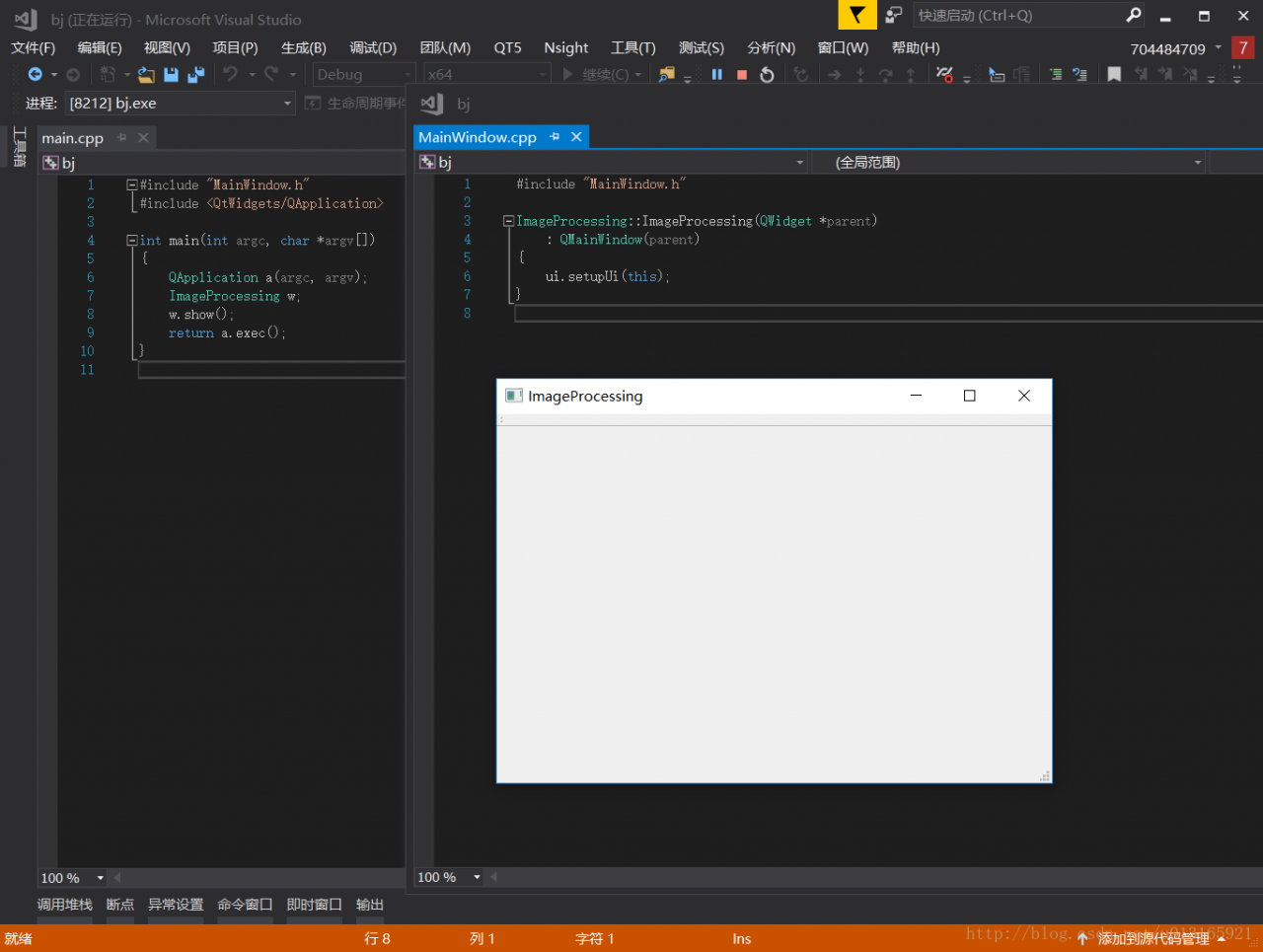
Task: Collapse the main function code block
Action: point(131,241)
